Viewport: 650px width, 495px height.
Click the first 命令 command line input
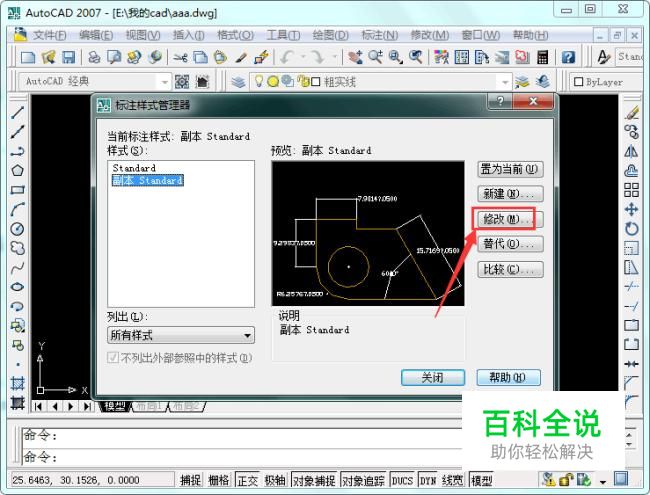(242, 436)
